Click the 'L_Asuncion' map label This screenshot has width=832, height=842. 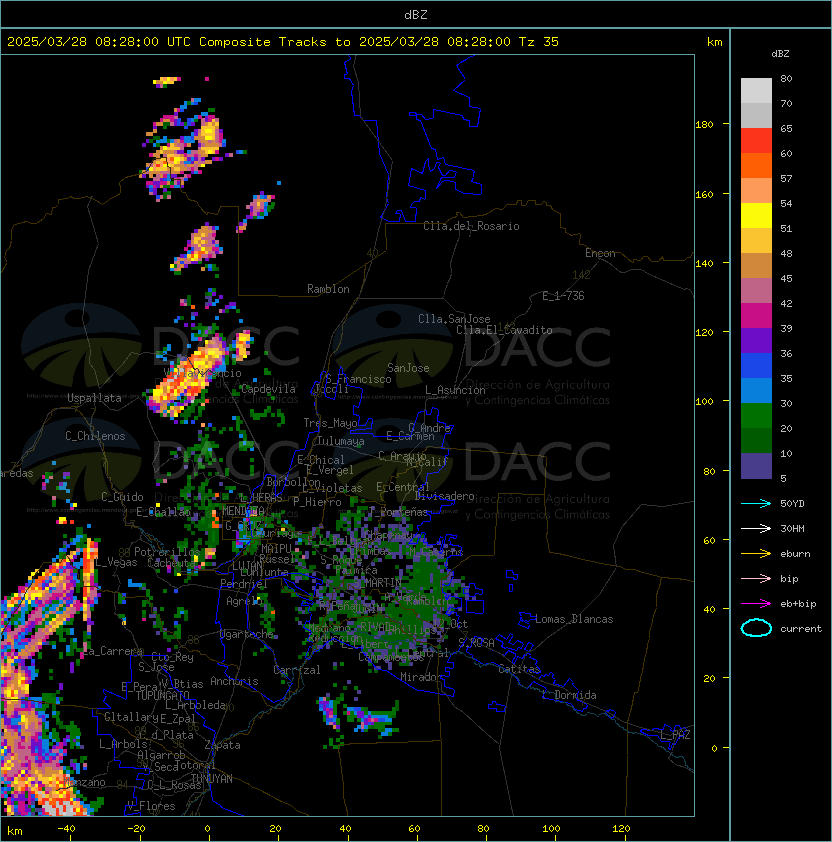(x=455, y=390)
